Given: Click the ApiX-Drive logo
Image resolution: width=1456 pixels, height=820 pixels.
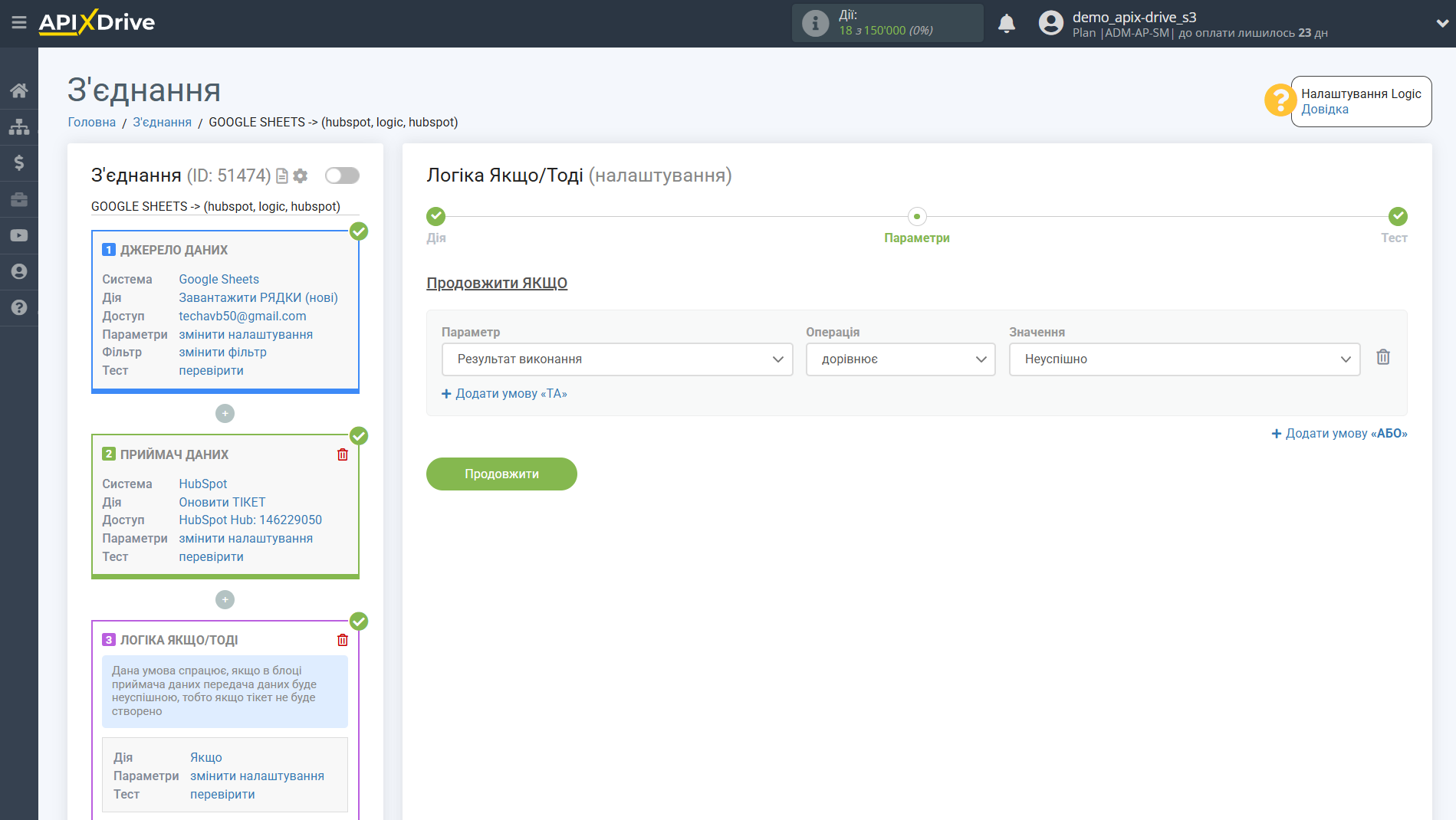Looking at the screenshot, I should 97,22.
